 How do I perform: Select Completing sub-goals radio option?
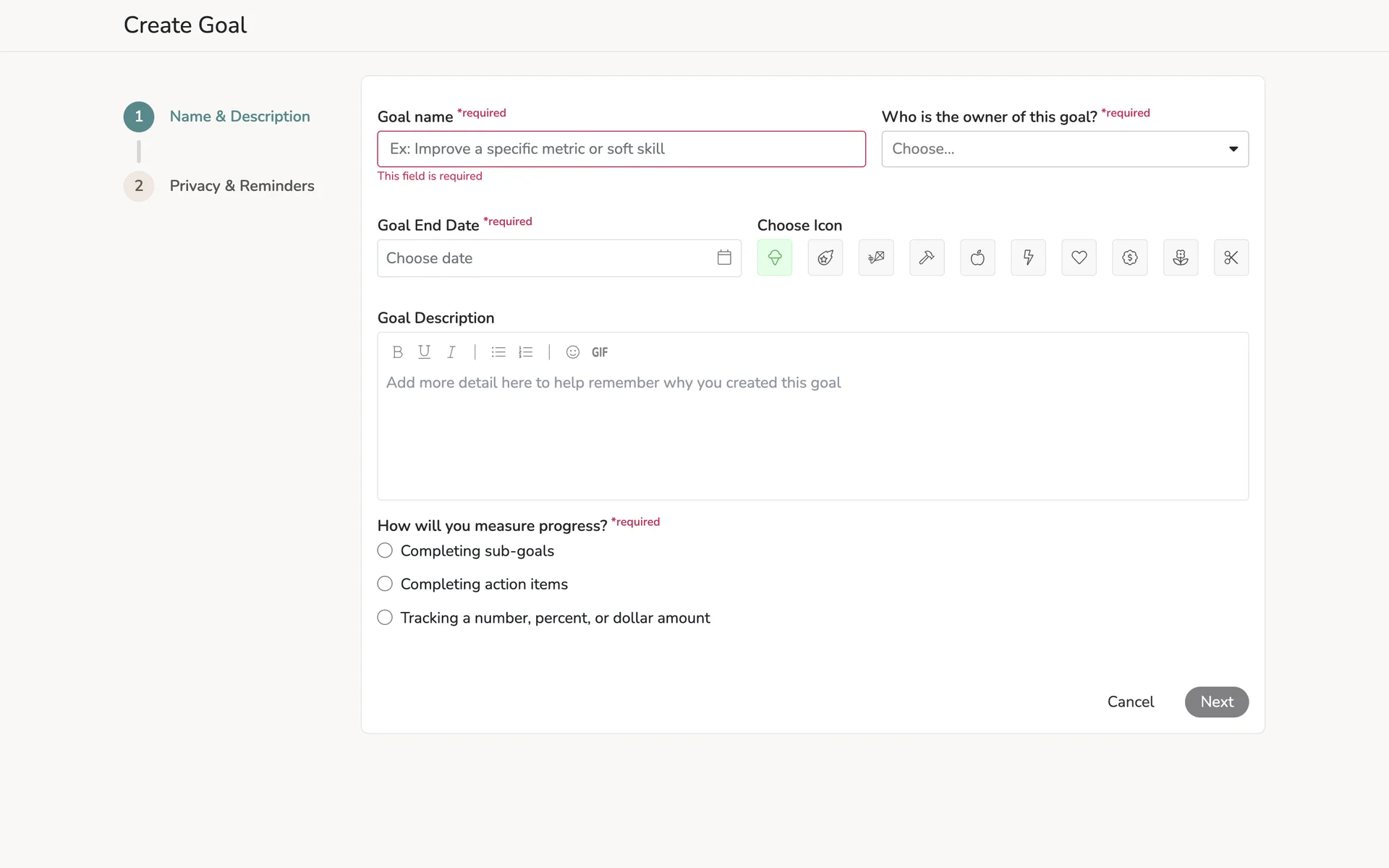coord(385,550)
